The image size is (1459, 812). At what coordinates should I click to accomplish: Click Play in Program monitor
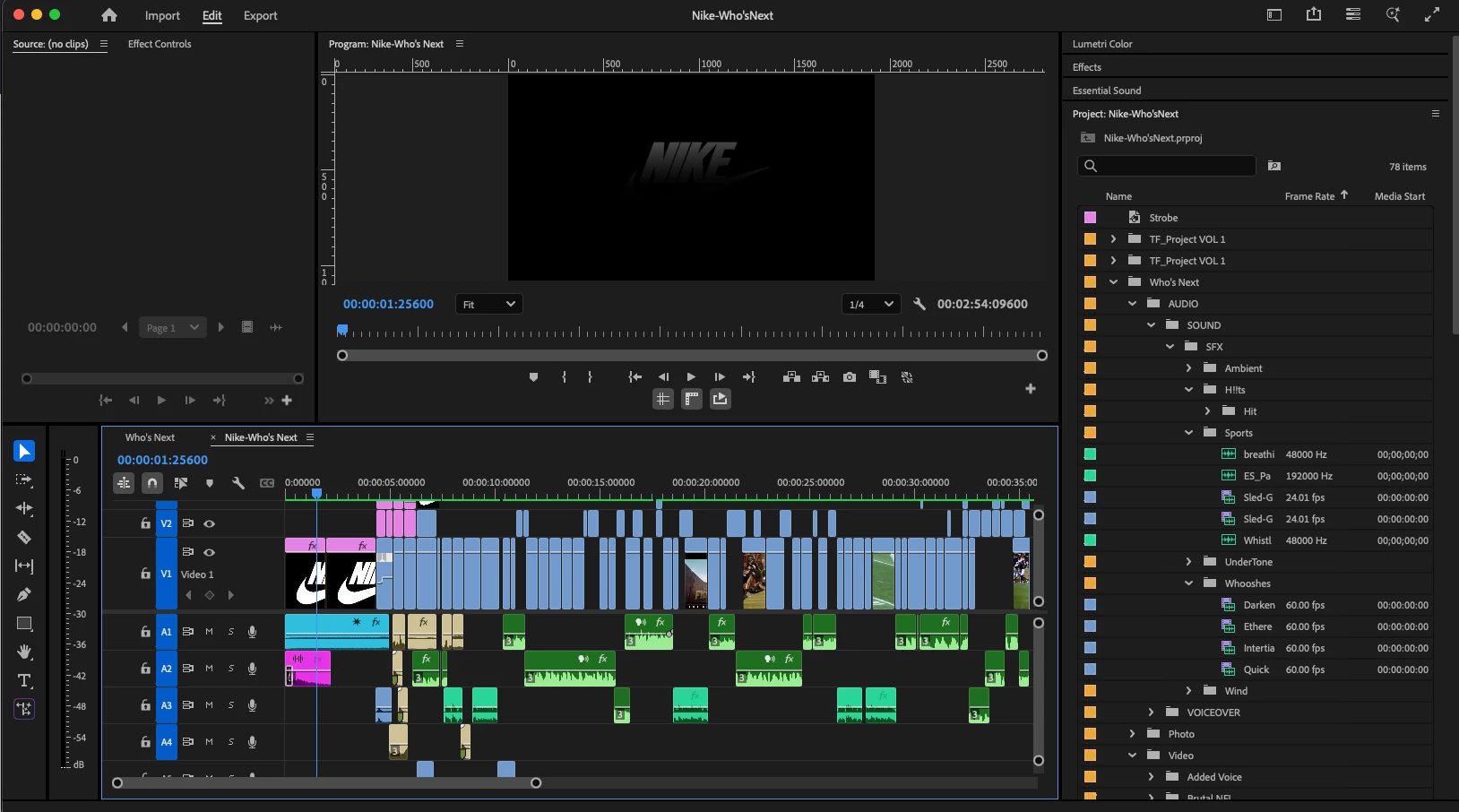(691, 377)
